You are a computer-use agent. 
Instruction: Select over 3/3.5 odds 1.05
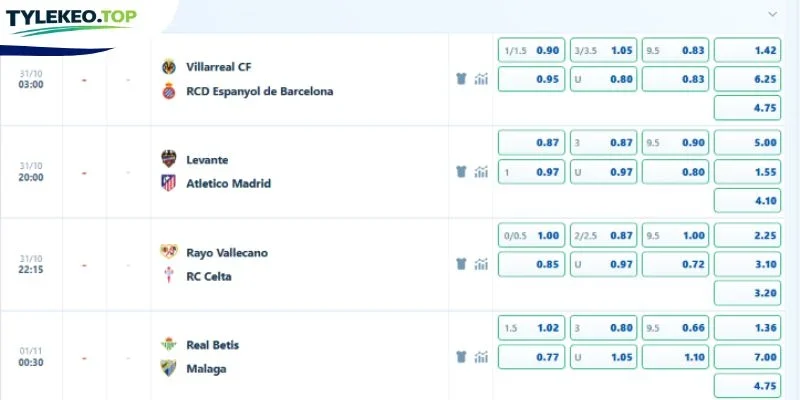tap(604, 51)
